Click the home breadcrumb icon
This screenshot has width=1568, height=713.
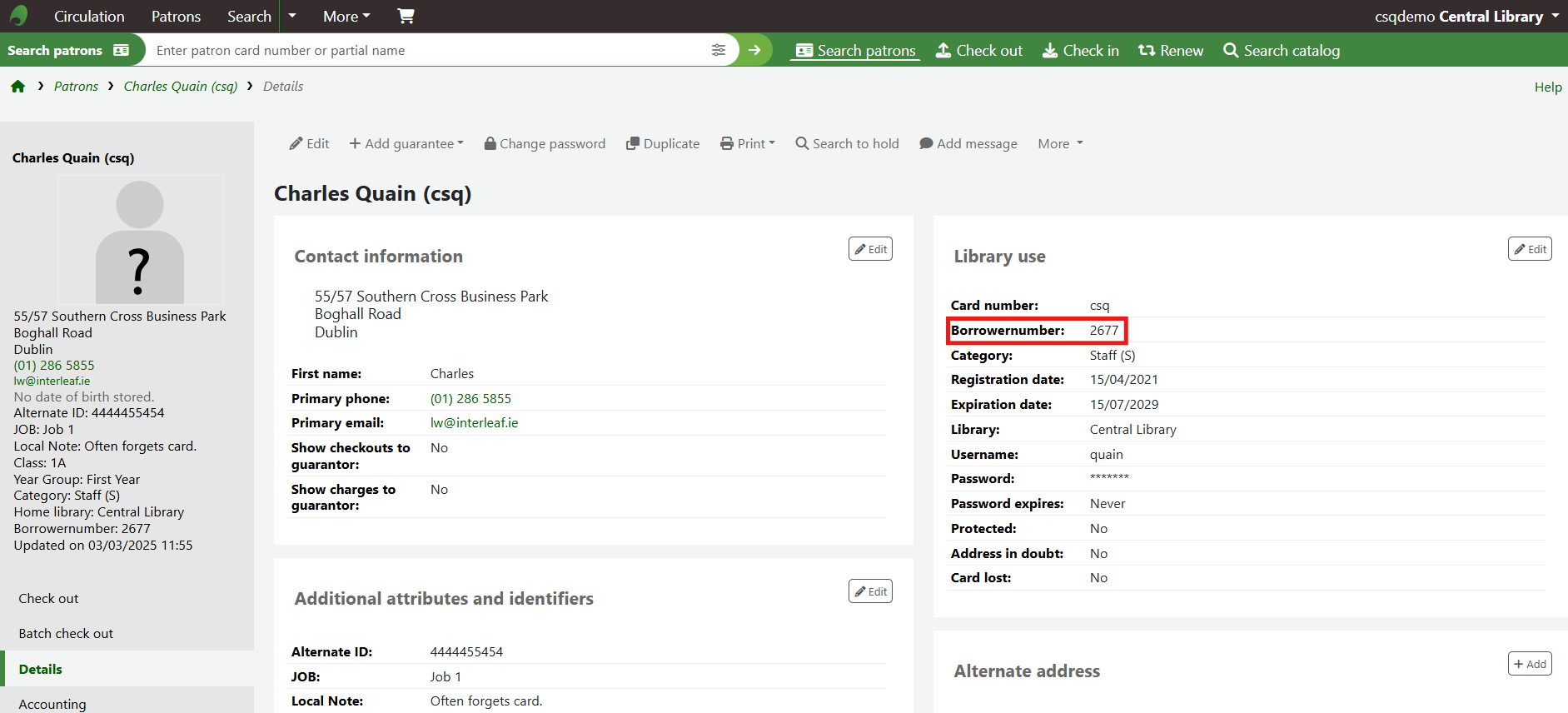(x=18, y=87)
